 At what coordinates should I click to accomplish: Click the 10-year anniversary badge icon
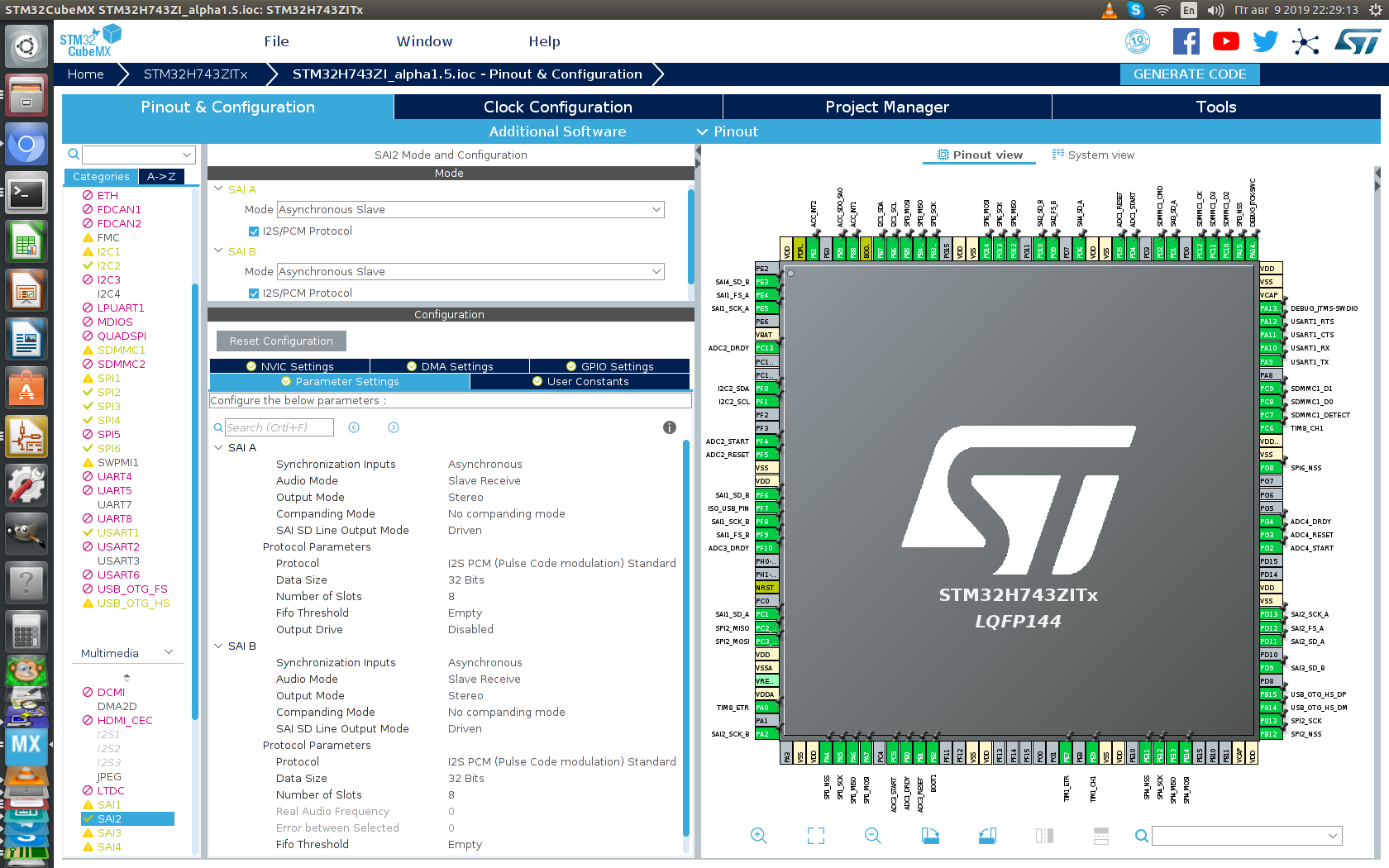point(1138,41)
